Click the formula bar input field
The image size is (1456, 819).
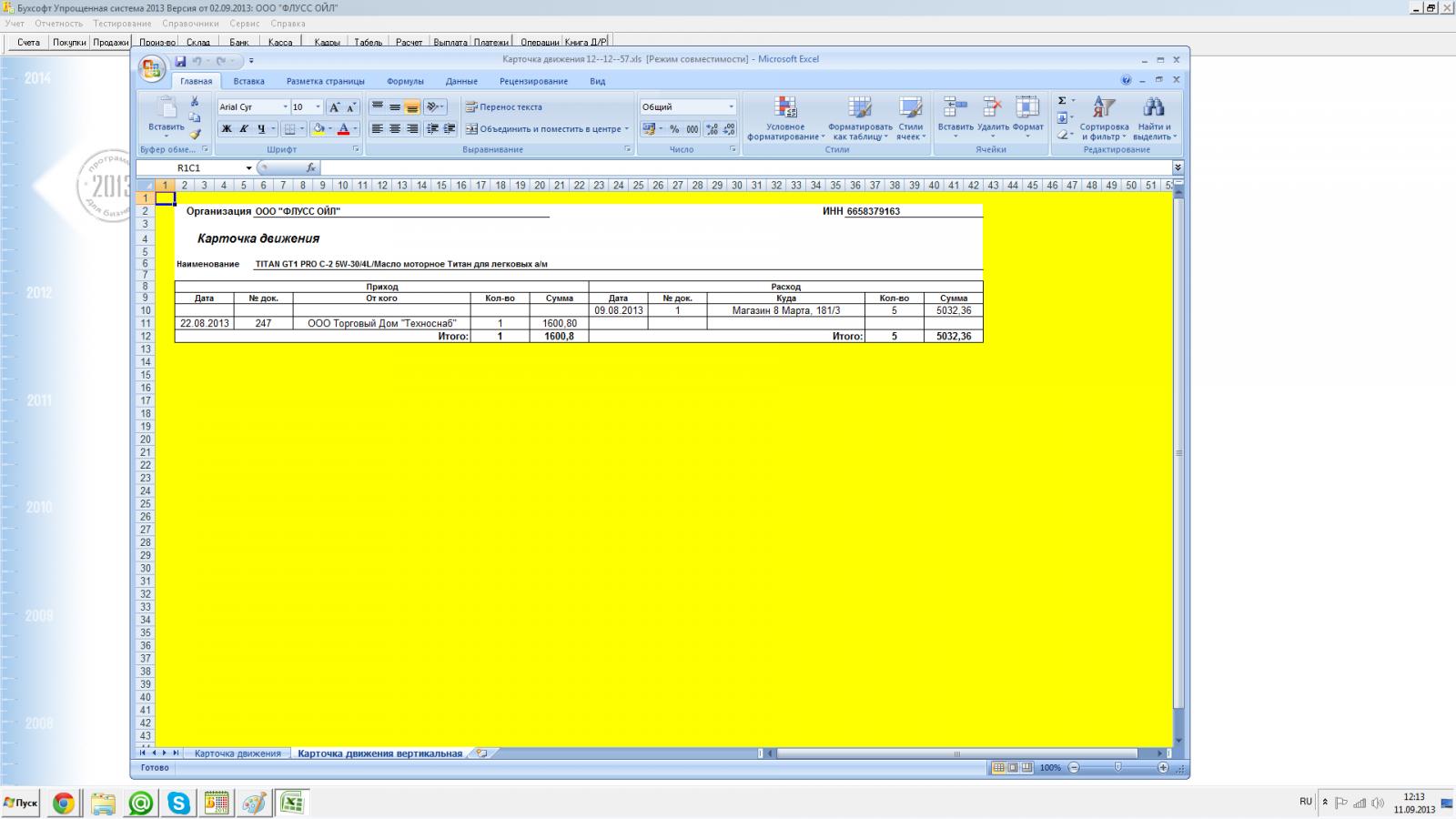tap(728, 168)
